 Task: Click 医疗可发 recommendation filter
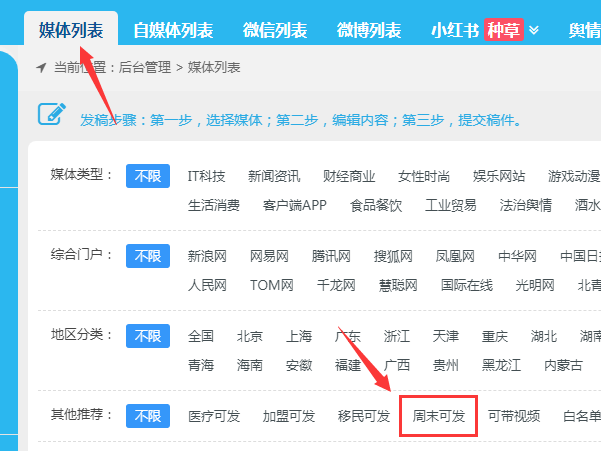pyautogui.click(x=214, y=416)
